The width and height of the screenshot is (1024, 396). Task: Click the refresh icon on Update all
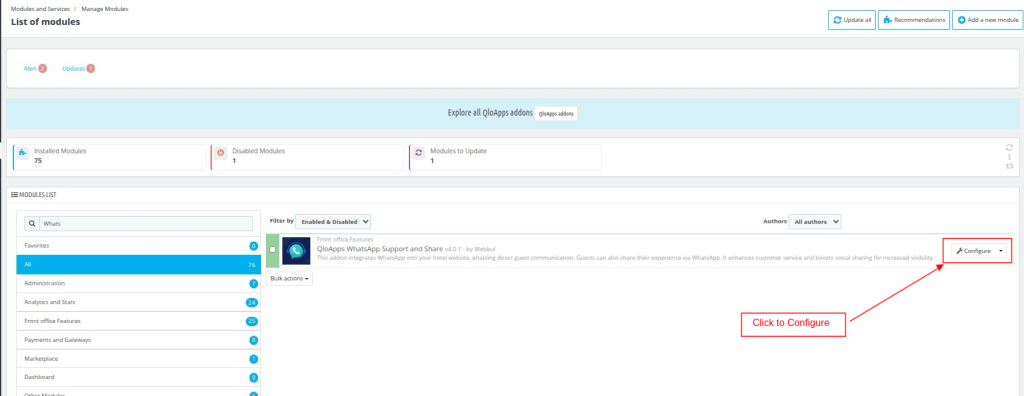point(837,20)
